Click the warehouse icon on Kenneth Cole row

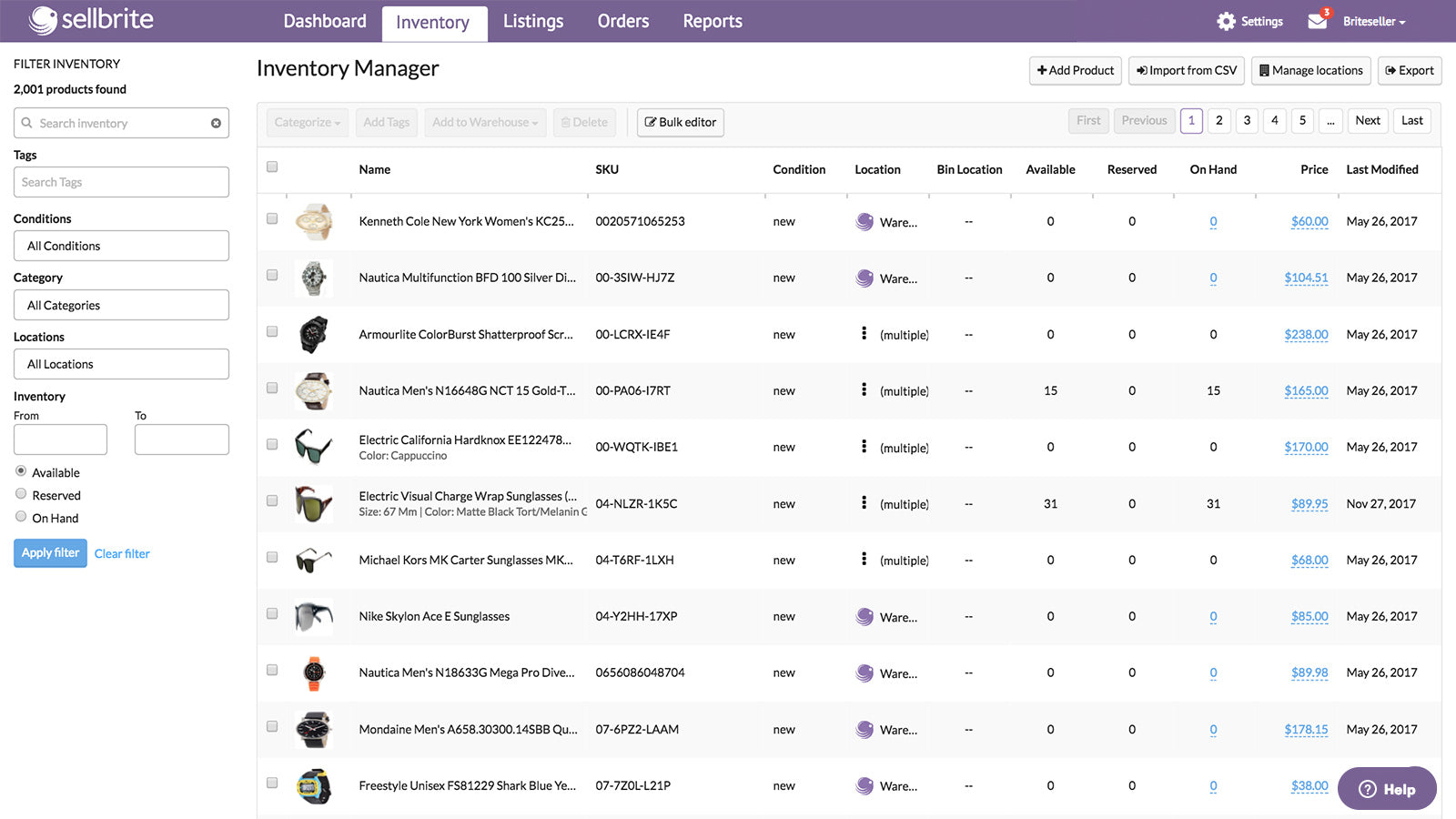point(864,221)
